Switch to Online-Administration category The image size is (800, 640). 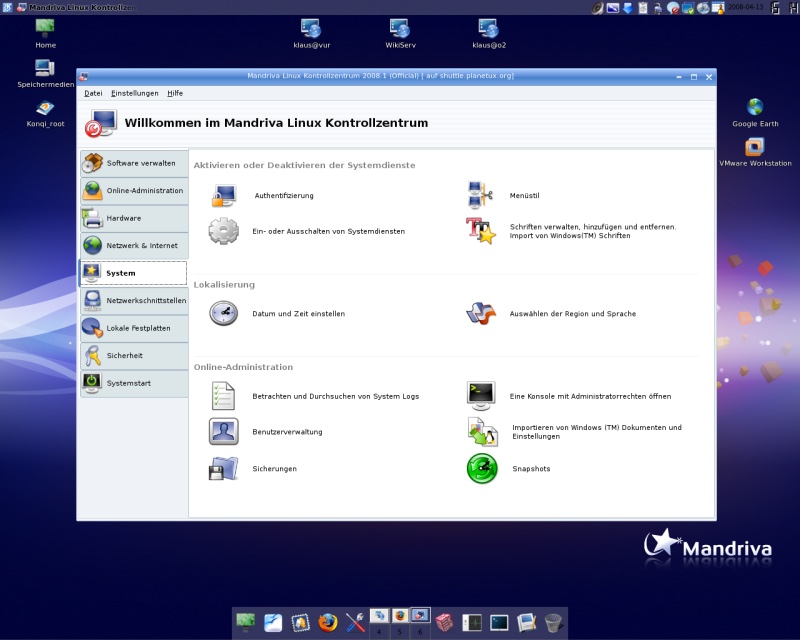[134, 190]
